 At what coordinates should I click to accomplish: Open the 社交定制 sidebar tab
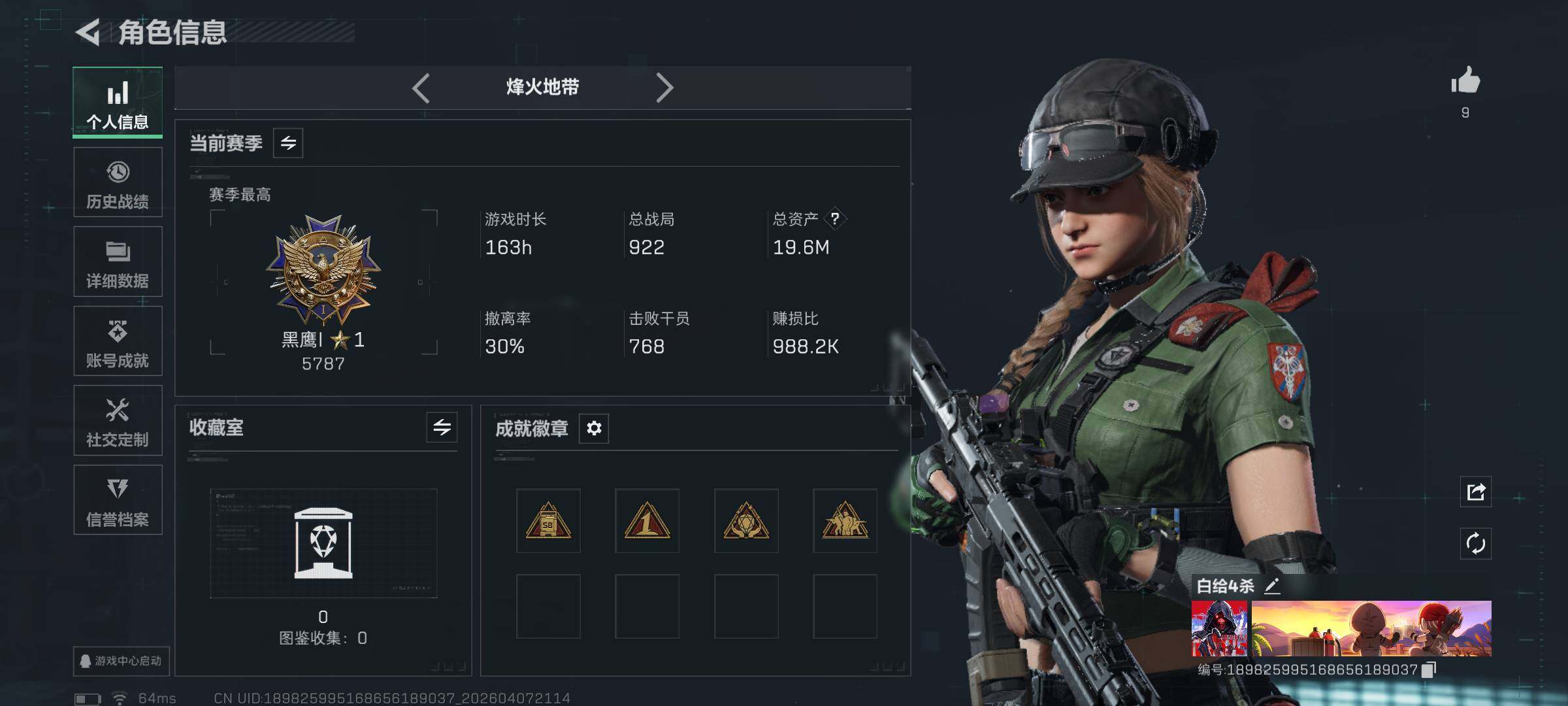[x=118, y=420]
